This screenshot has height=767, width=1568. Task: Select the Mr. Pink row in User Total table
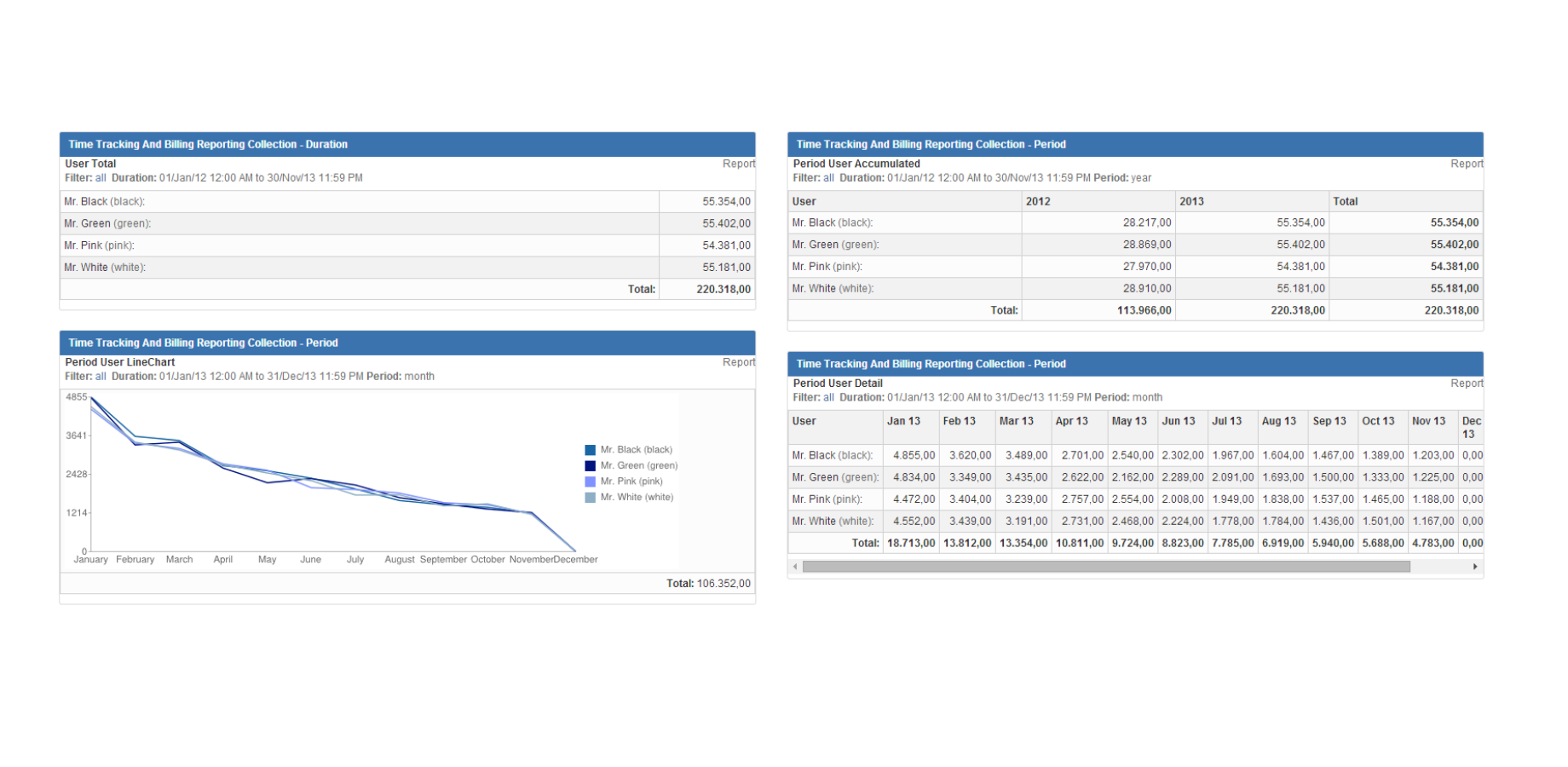(358, 245)
